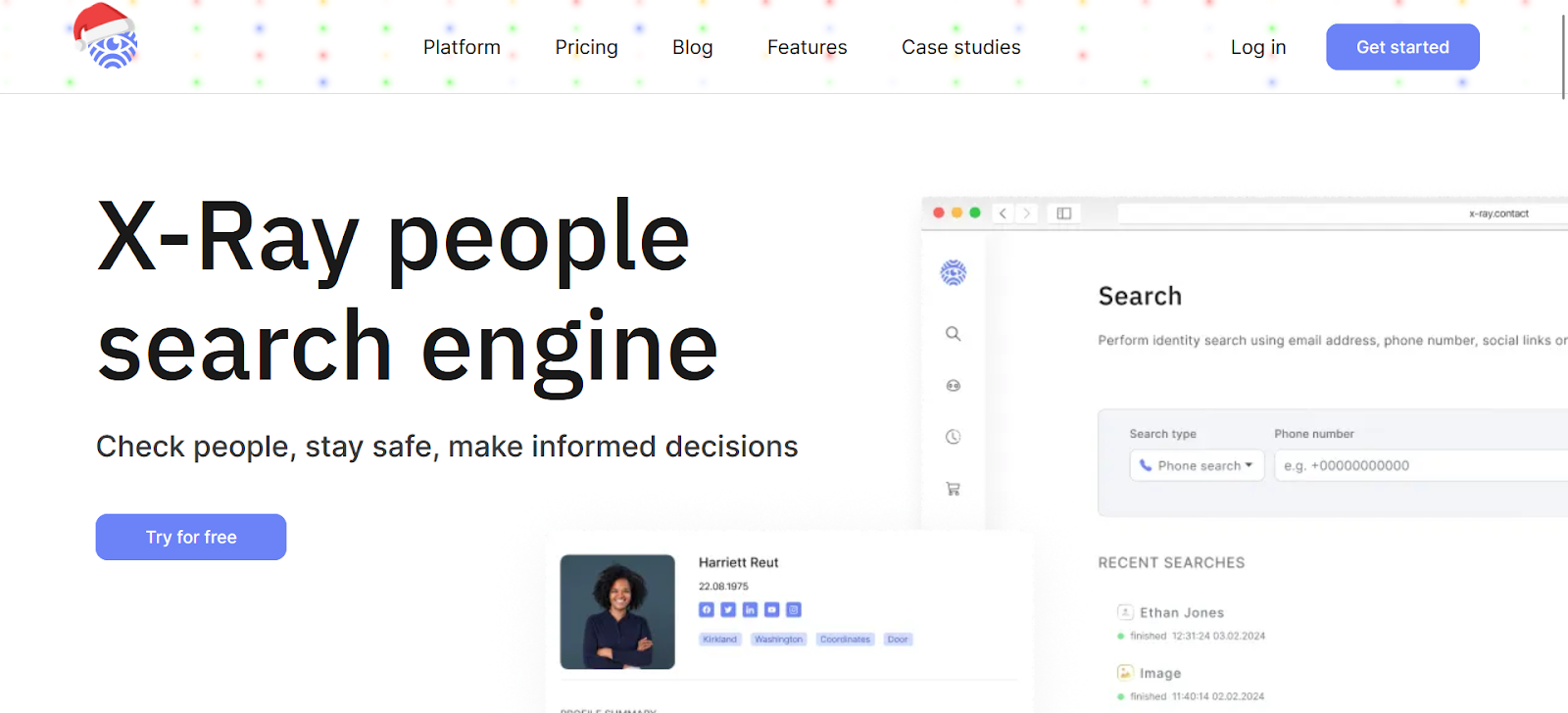Expand the Phone search type dropdown
This screenshot has width=1568, height=713.
(x=1197, y=466)
